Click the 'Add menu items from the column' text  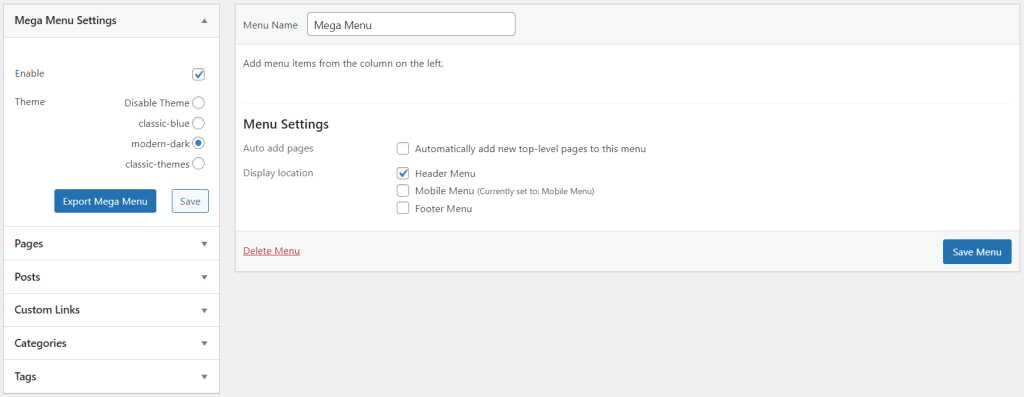[x=344, y=64]
